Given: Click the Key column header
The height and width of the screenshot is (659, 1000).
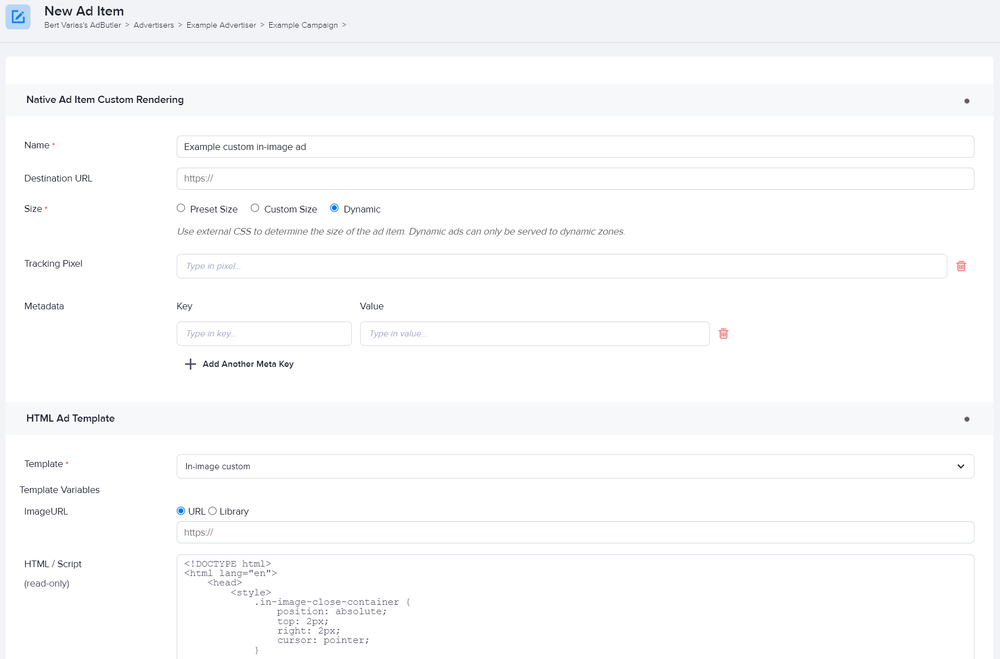Looking at the screenshot, I should point(184,306).
